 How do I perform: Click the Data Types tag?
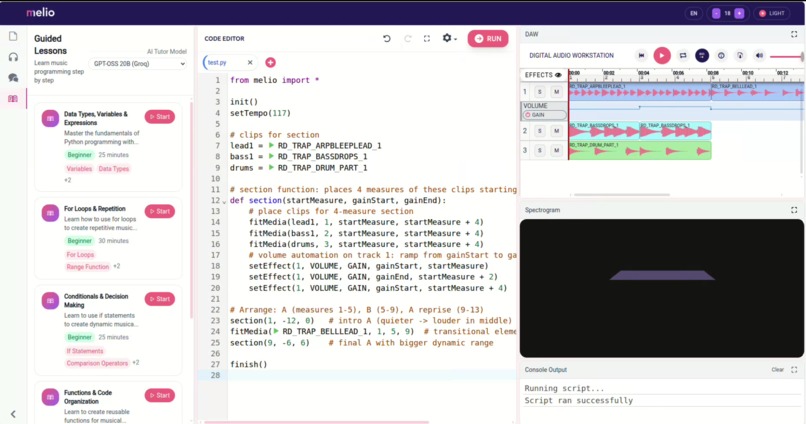pyautogui.click(x=114, y=169)
